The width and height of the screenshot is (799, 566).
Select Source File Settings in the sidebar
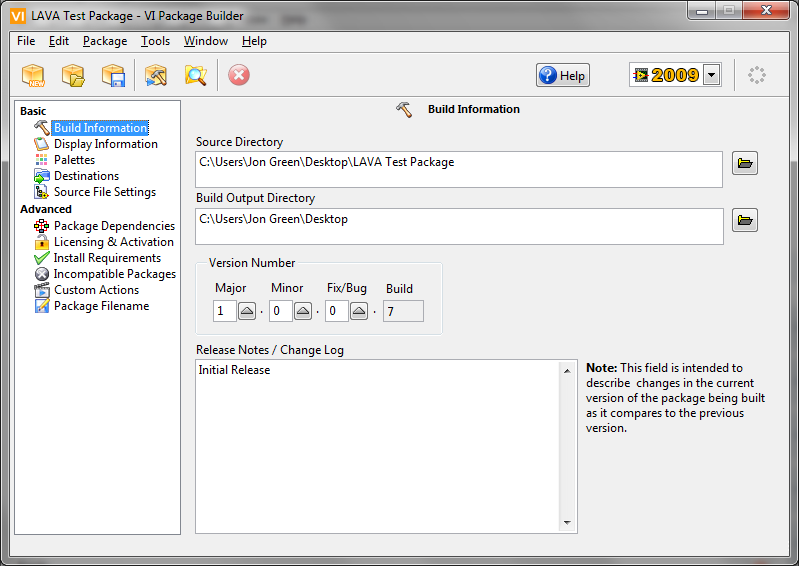[x=104, y=192]
